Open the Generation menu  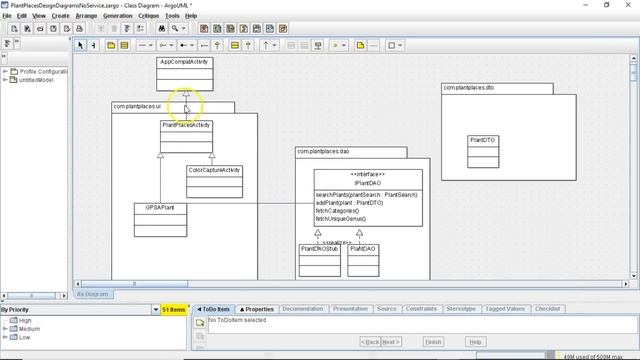coord(118,16)
